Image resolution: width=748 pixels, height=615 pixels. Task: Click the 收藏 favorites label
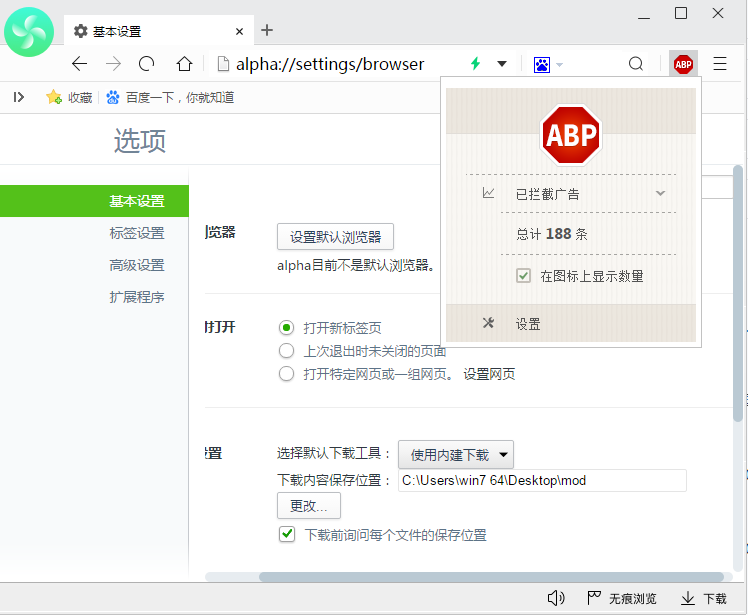tap(80, 97)
